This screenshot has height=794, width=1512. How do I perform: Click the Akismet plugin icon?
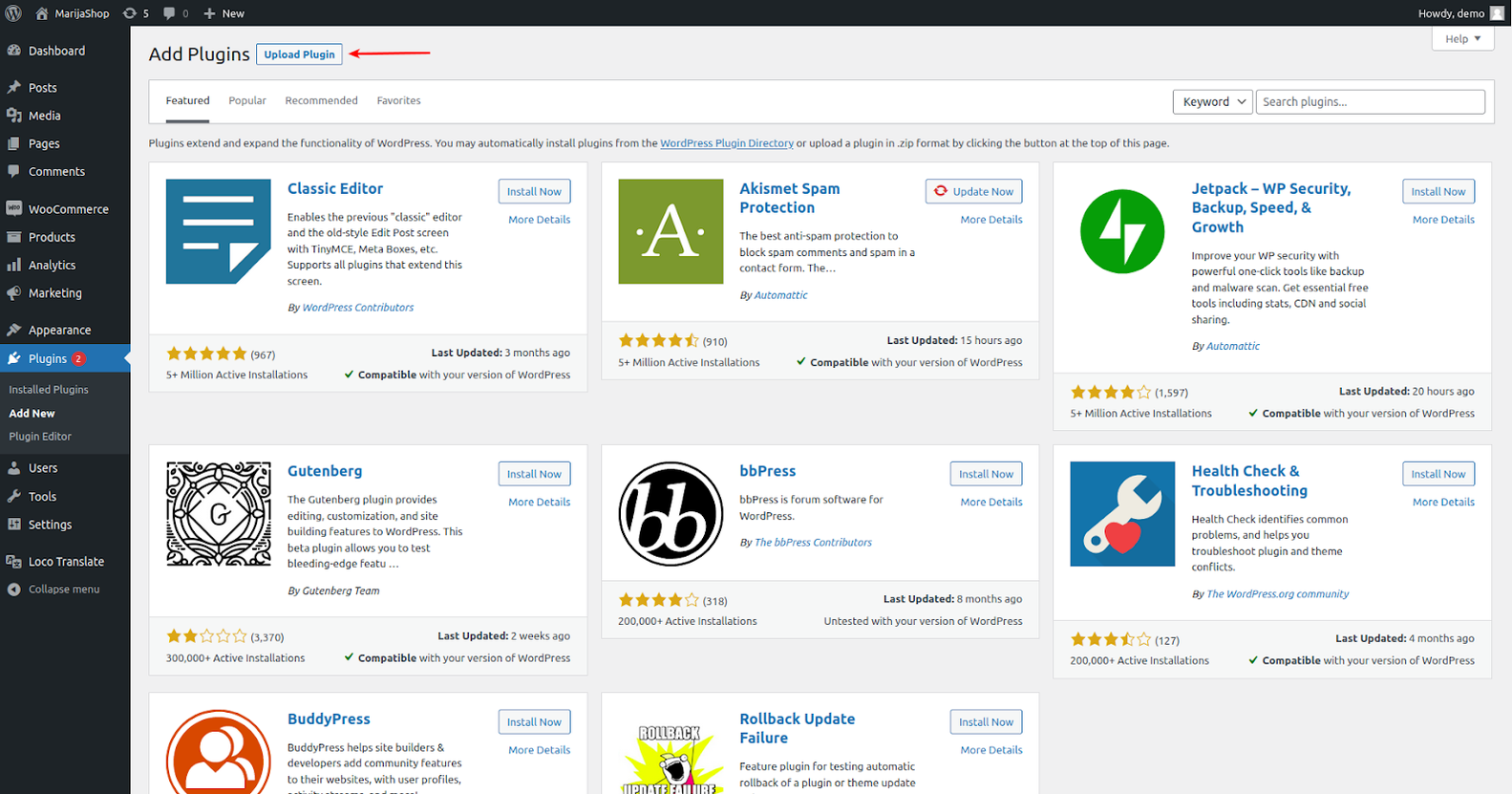pyautogui.click(x=671, y=231)
